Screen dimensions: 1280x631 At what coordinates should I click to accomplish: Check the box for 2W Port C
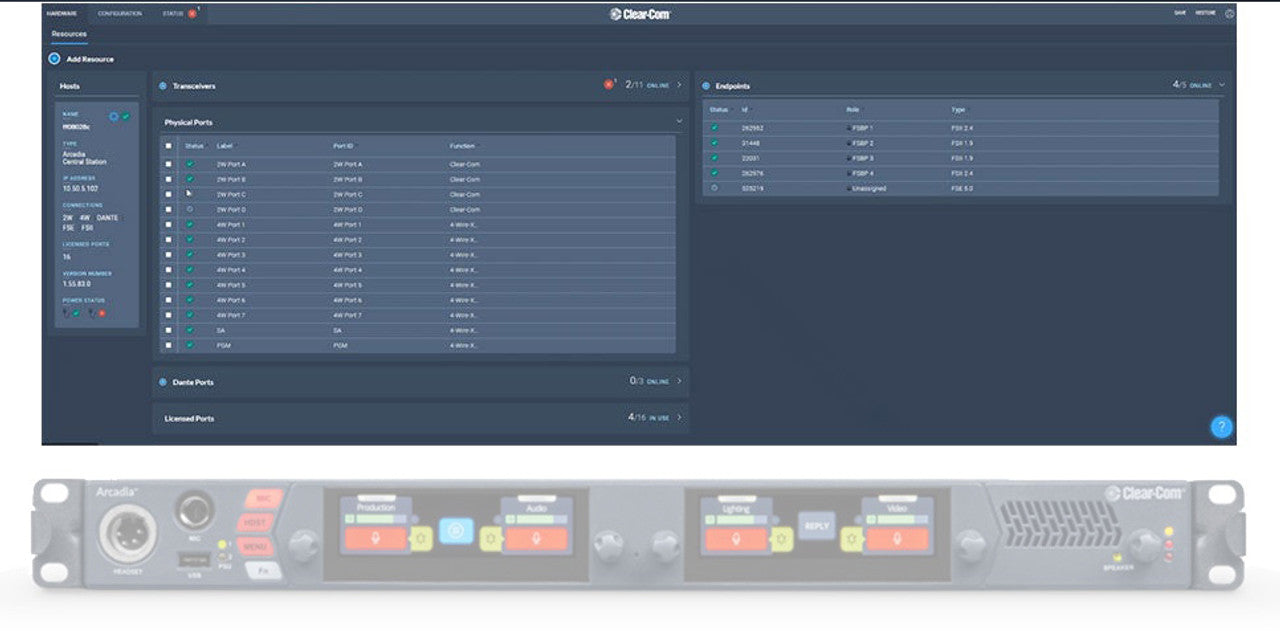click(168, 194)
